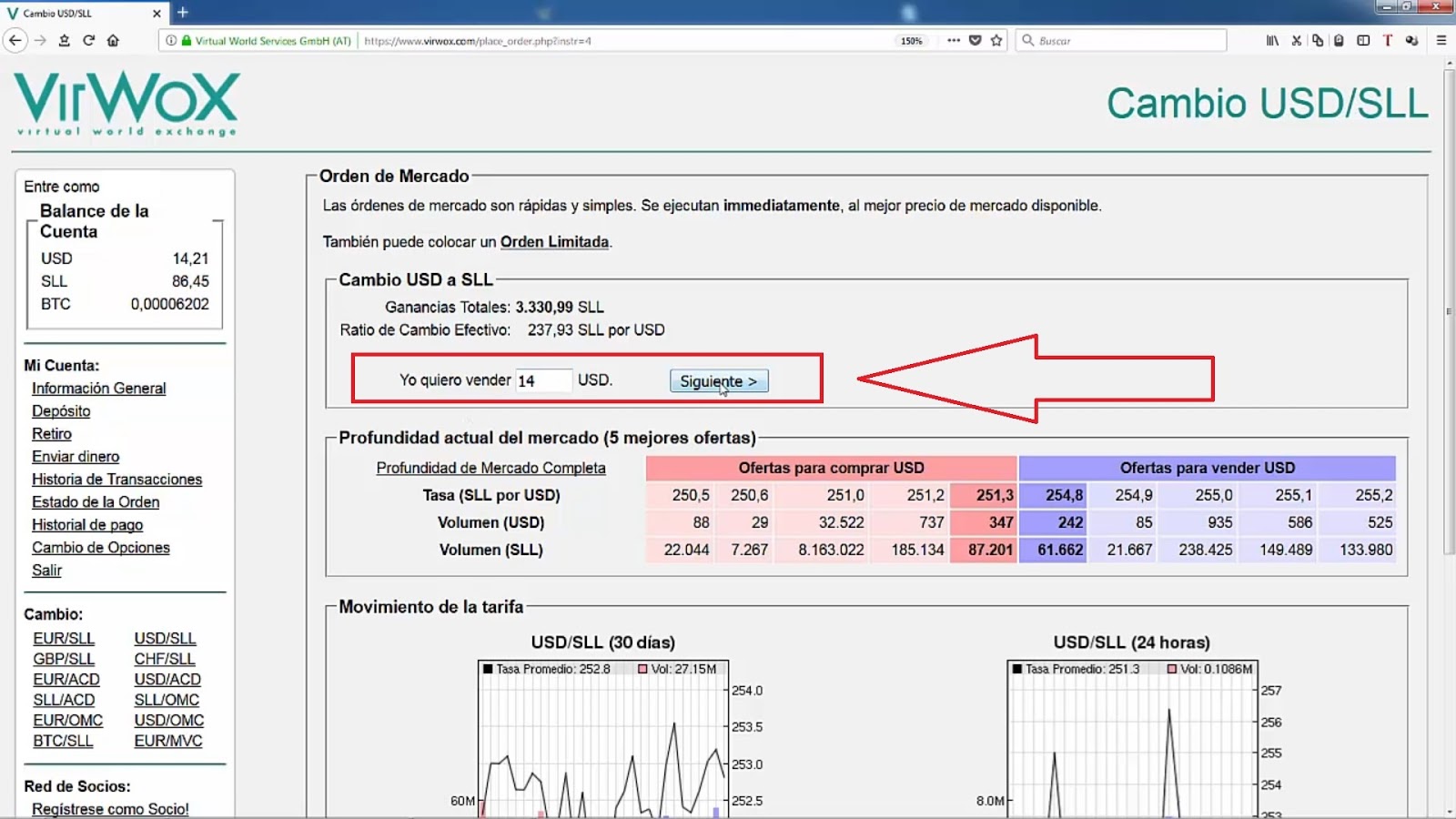Click the USD/SLL 24 horas chart
The height and width of the screenshot is (819, 1456).
(x=1132, y=739)
